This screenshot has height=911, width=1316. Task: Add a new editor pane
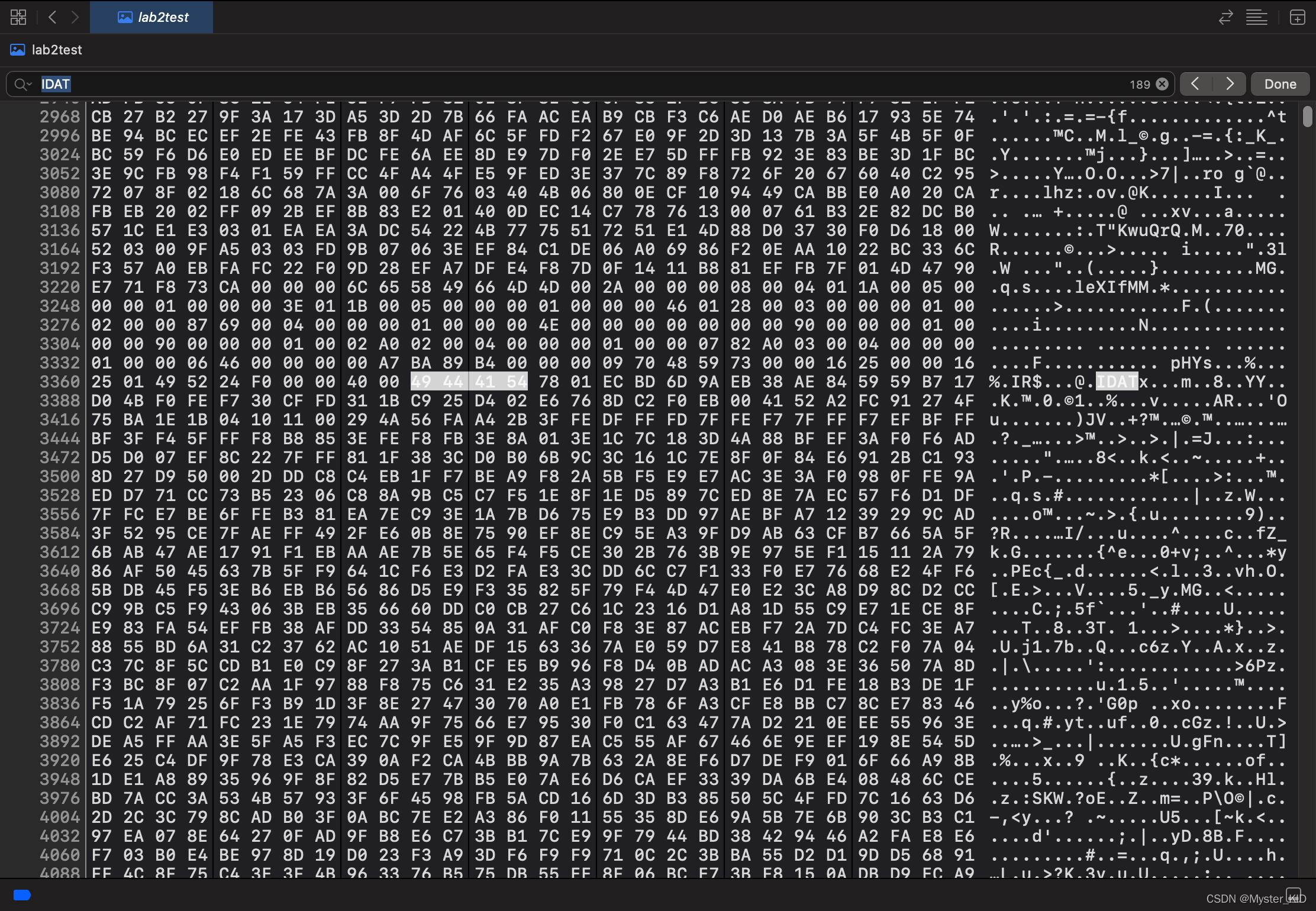[1297, 17]
